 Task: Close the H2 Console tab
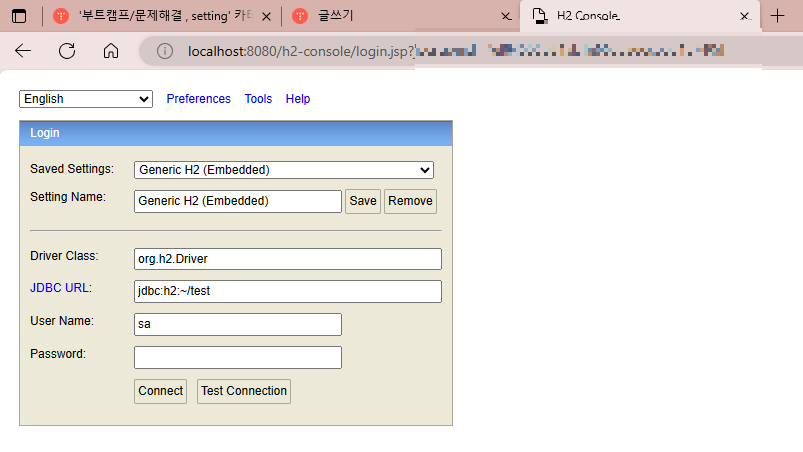tap(745, 16)
